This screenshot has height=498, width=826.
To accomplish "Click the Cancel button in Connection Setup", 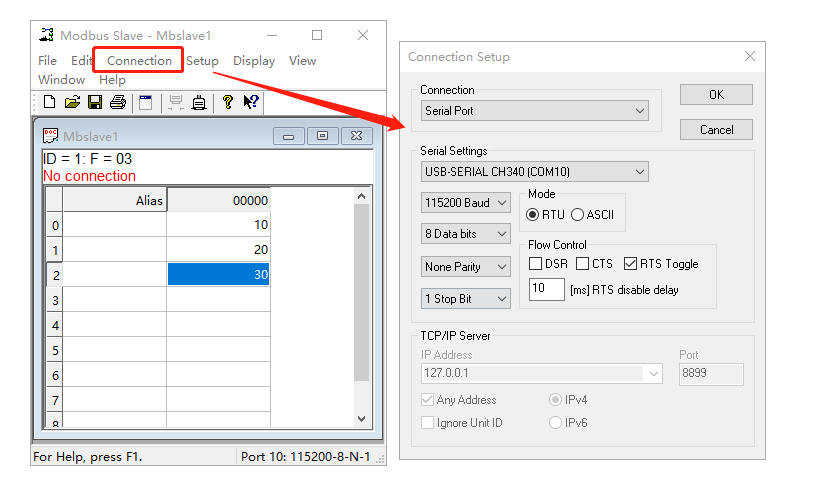I will point(716,130).
